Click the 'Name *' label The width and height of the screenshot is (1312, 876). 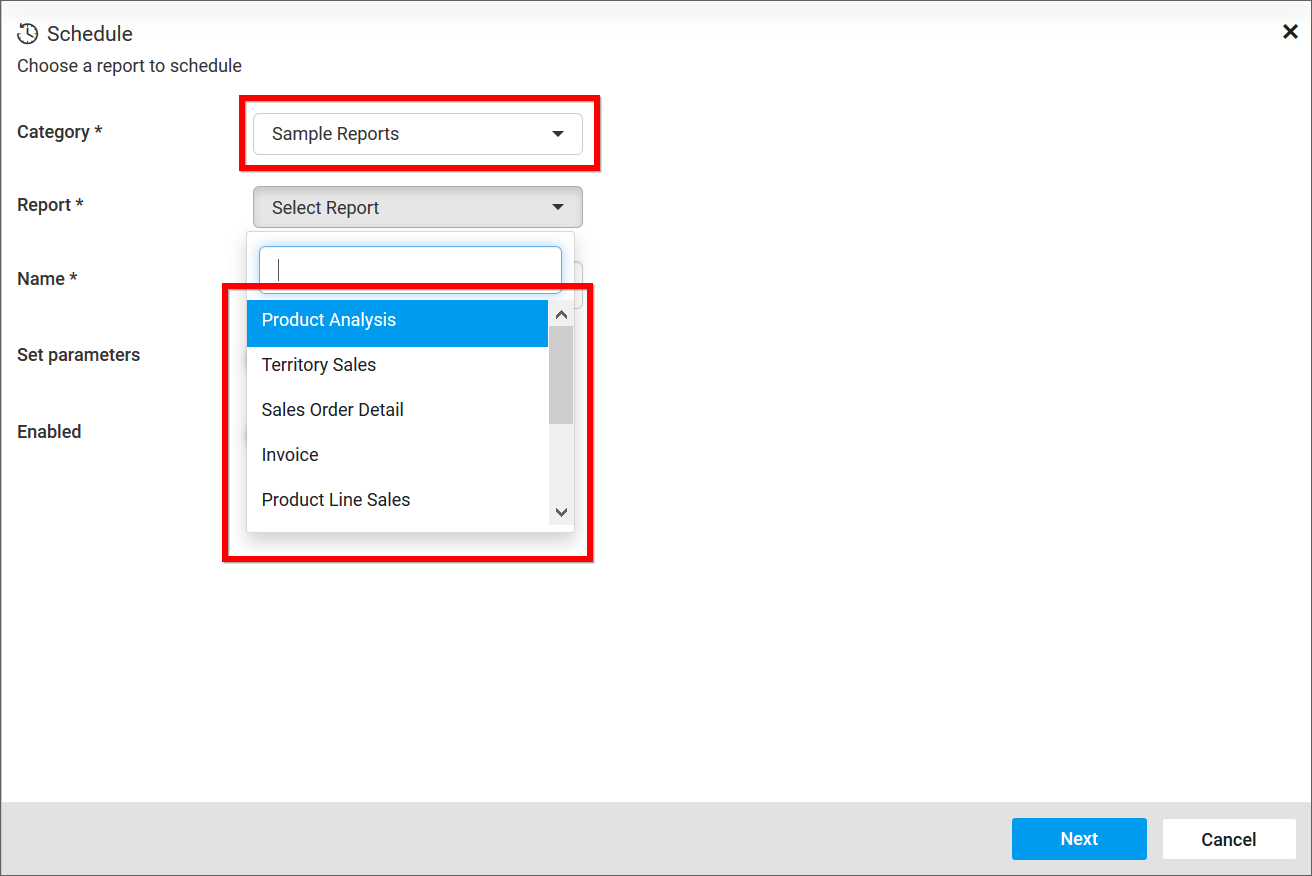click(x=47, y=279)
